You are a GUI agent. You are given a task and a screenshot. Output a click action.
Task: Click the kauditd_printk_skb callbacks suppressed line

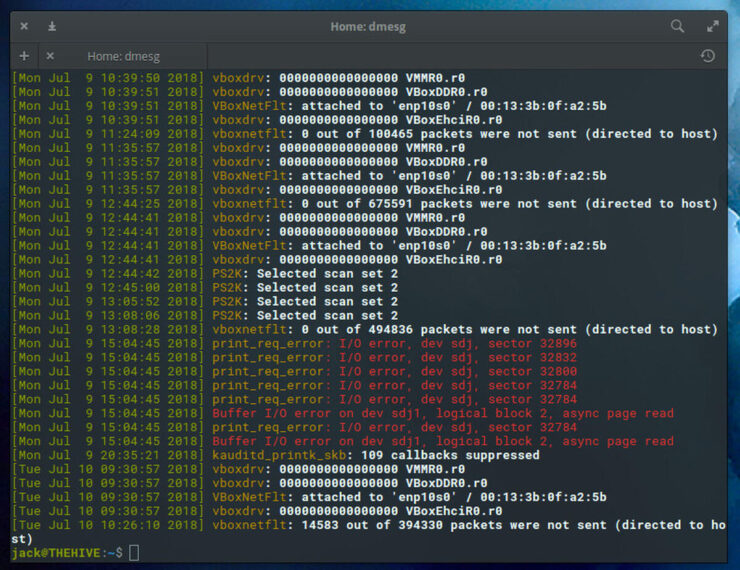click(375, 455)
